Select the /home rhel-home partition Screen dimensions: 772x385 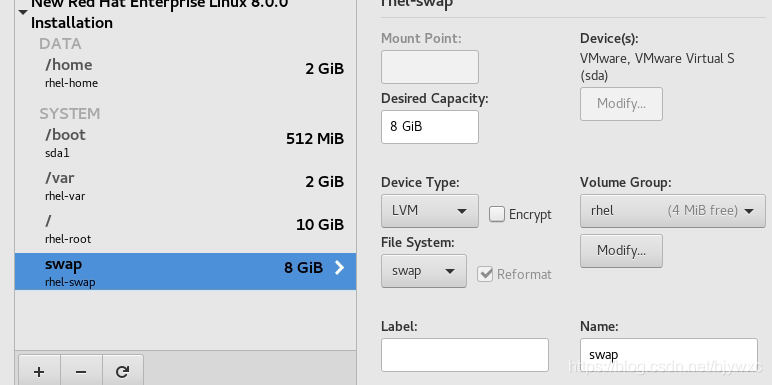(x=185, y=73)
